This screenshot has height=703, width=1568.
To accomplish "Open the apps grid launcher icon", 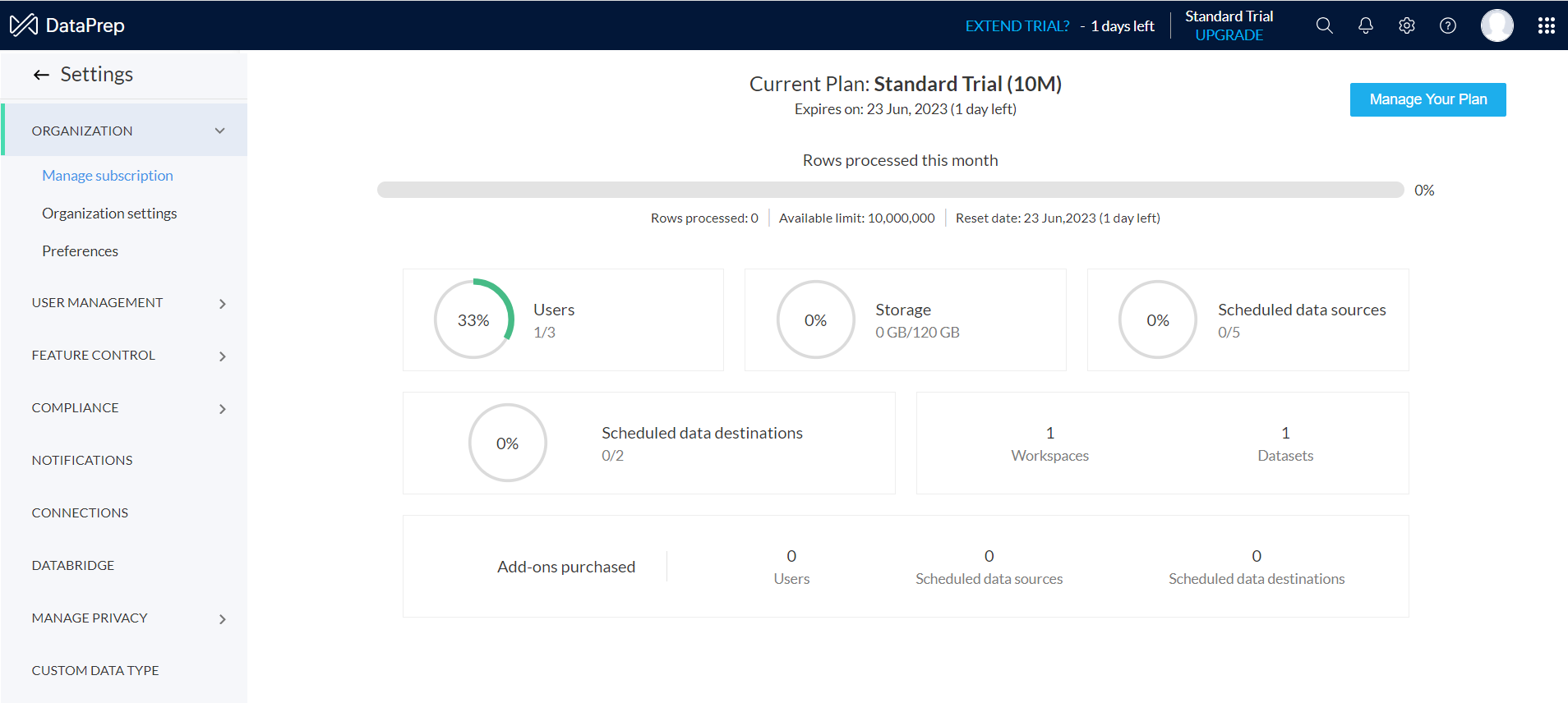I will point(1546,25).
